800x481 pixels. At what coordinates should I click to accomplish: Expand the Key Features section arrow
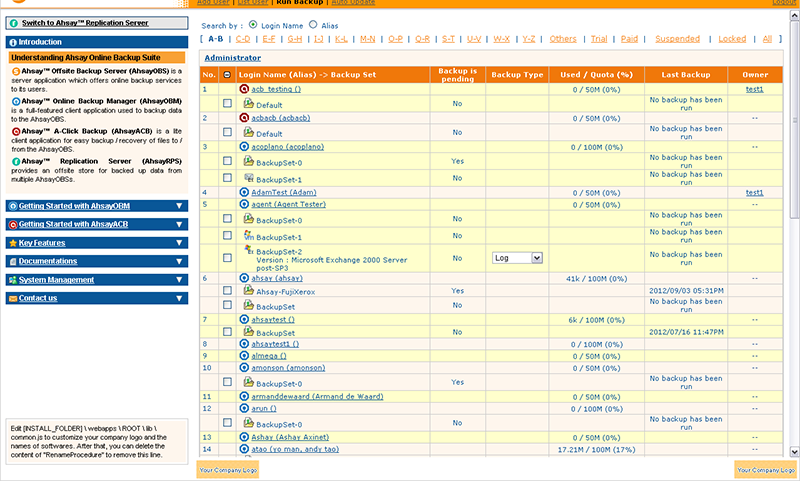point(179,243)
